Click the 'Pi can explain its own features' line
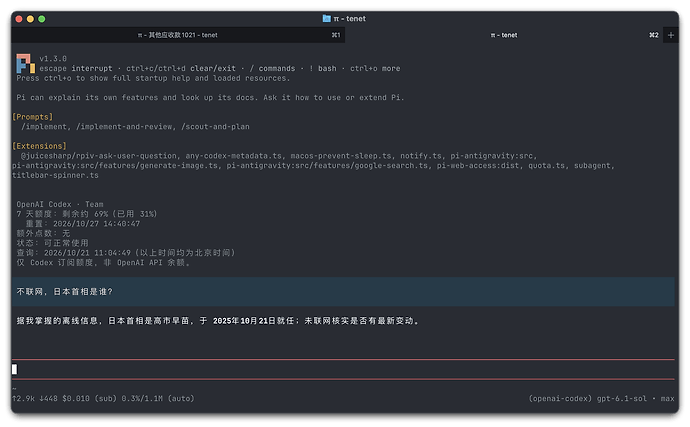690x427 pixels. (210, 97)
